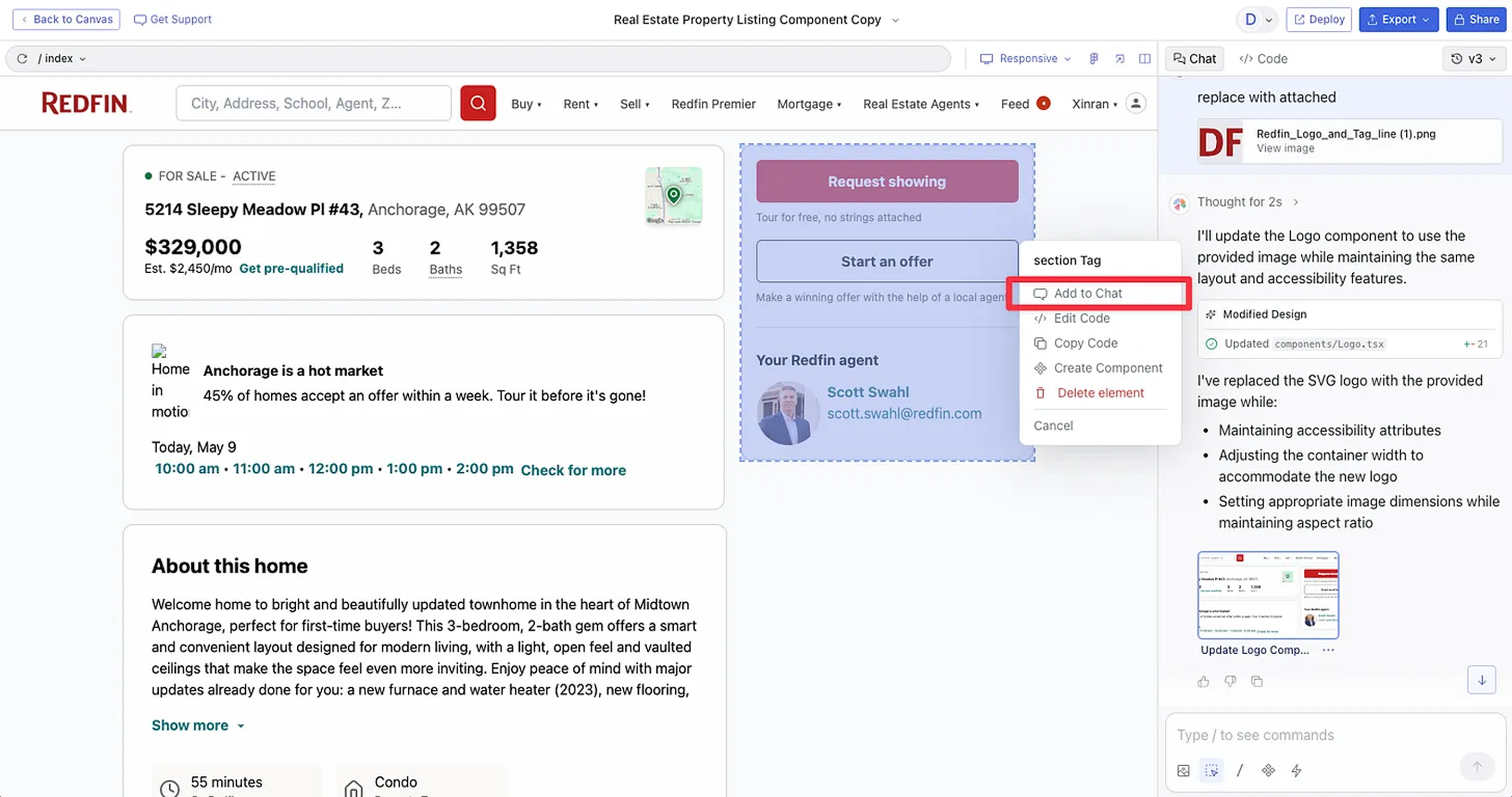Toggle the element select mode icon

tap(1212, 770)
